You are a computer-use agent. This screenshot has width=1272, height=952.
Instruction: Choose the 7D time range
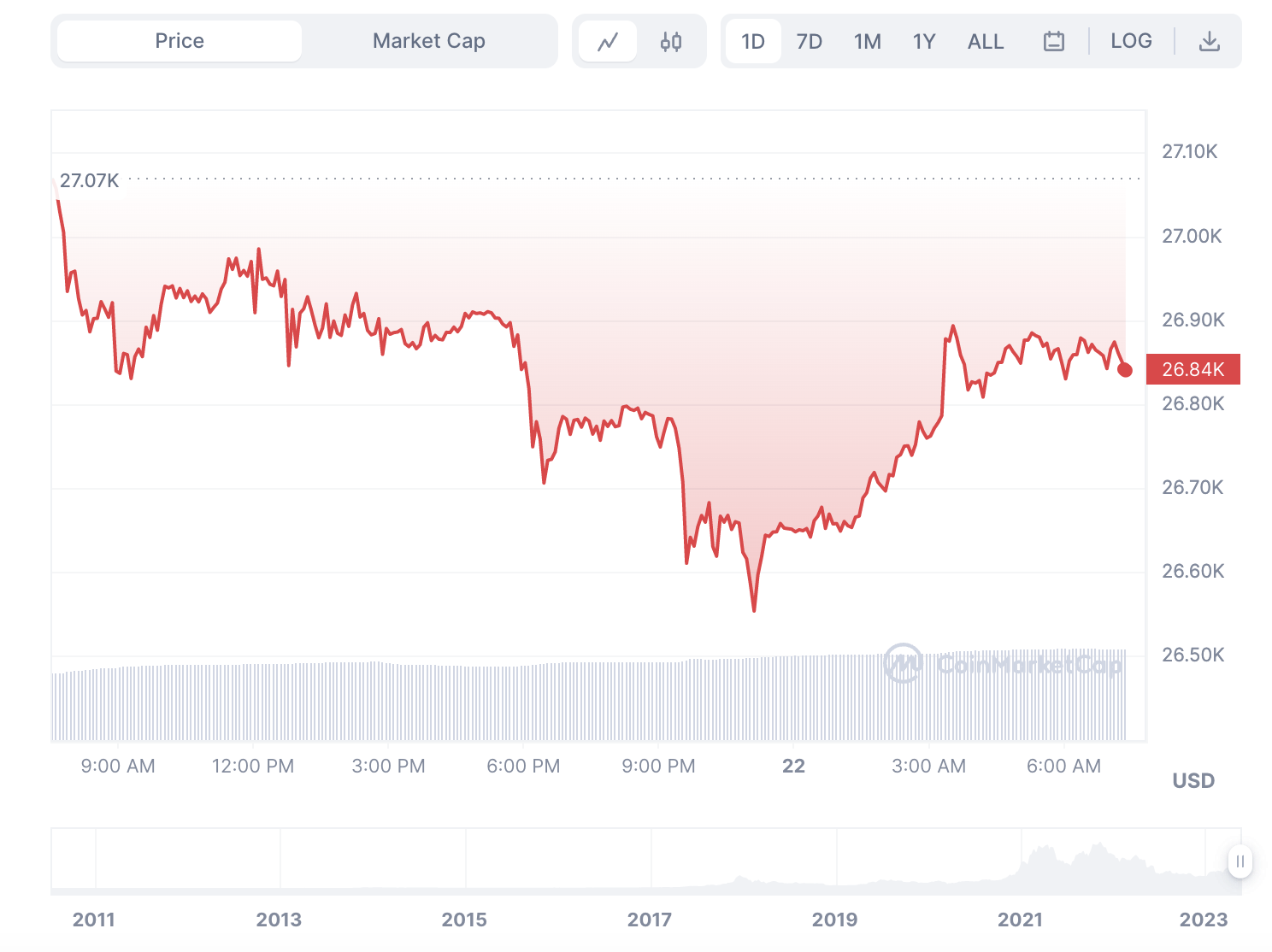click(x=809, y=41)
